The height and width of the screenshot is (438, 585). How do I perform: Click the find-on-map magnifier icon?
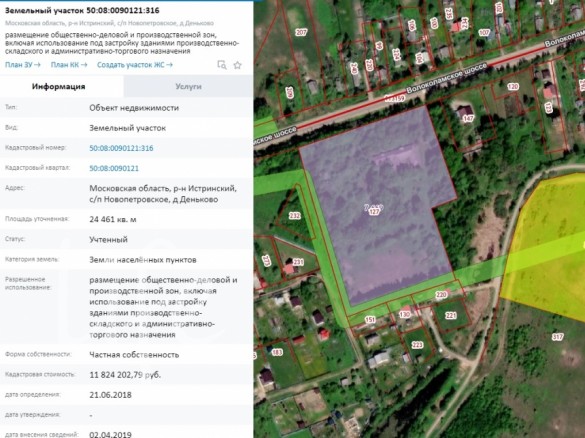pos(222,65)
